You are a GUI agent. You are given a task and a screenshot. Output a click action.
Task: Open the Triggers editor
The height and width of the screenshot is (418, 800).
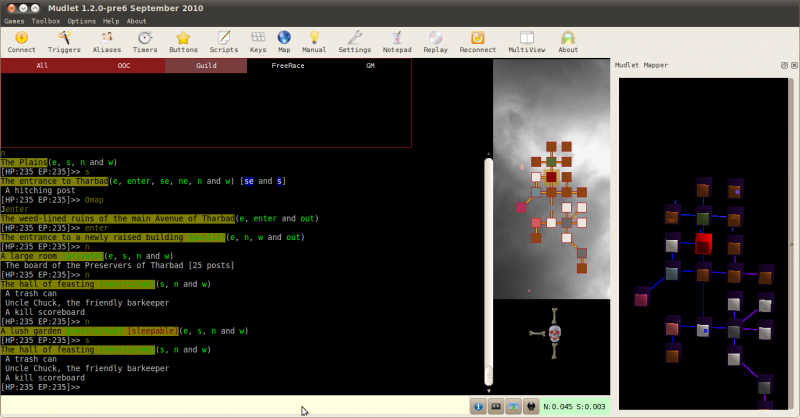coord(64,42)
